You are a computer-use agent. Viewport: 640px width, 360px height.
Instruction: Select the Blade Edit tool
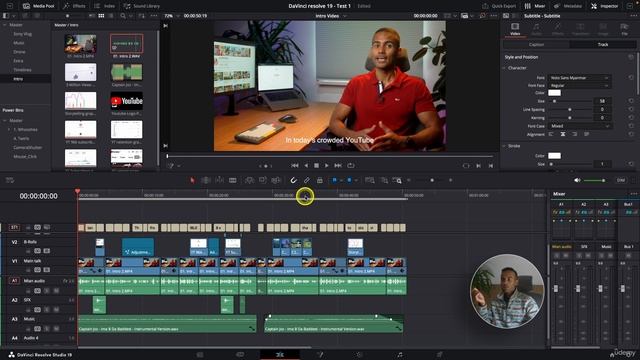pyautogui.click(x=233, y=180)
